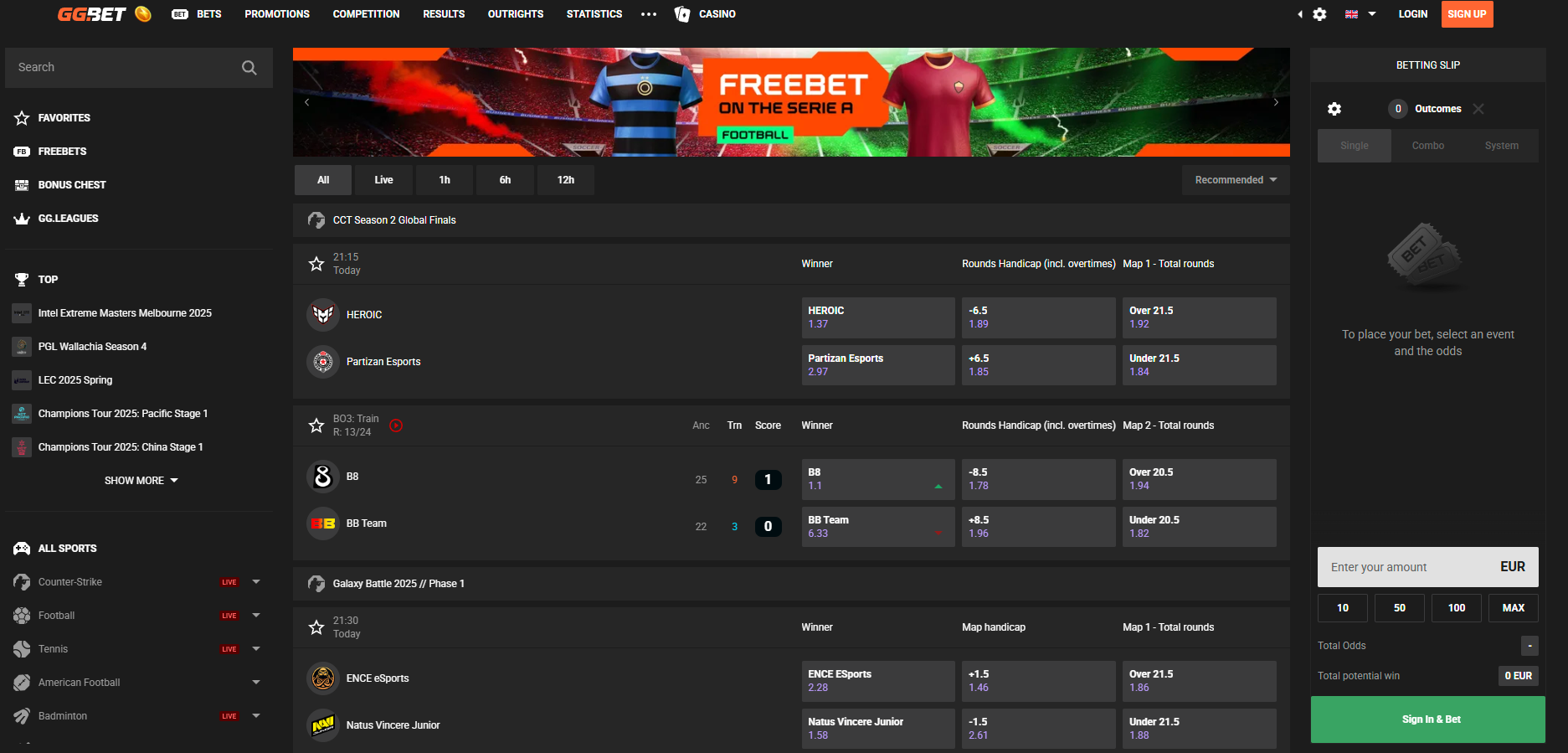Click the ENCE eSports team logo
This screenshot has width=1568, height=753.
[323, 678]
